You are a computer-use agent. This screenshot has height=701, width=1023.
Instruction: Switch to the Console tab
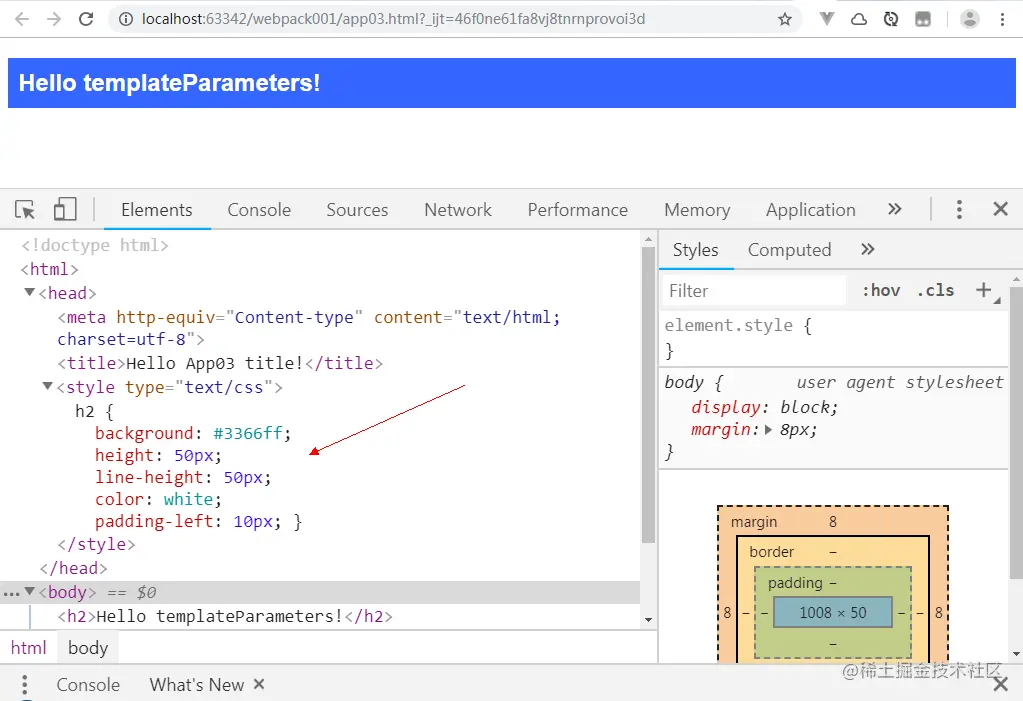pos(259,210)
